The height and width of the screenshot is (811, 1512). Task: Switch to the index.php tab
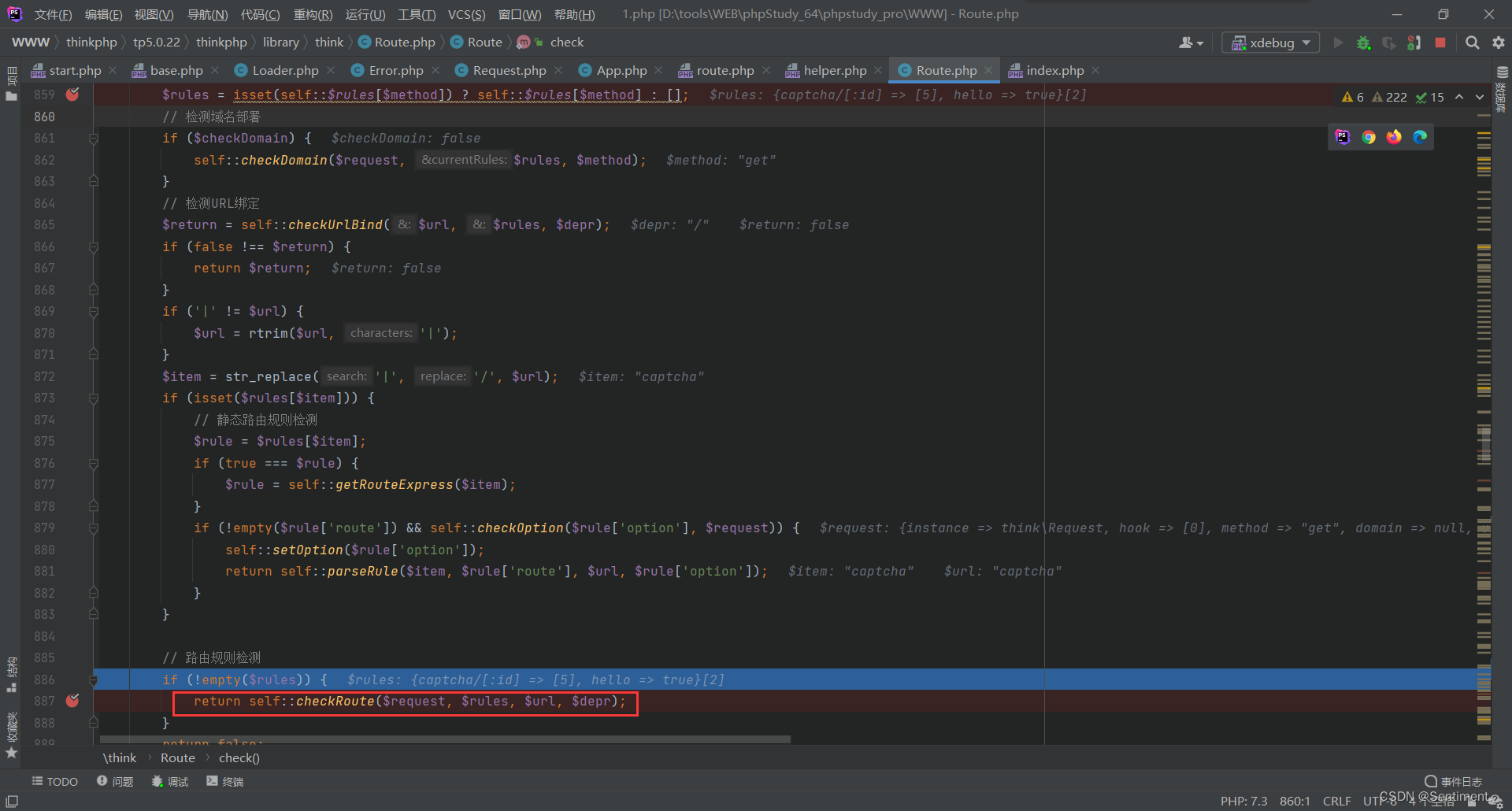click(x=1054, y=71)
